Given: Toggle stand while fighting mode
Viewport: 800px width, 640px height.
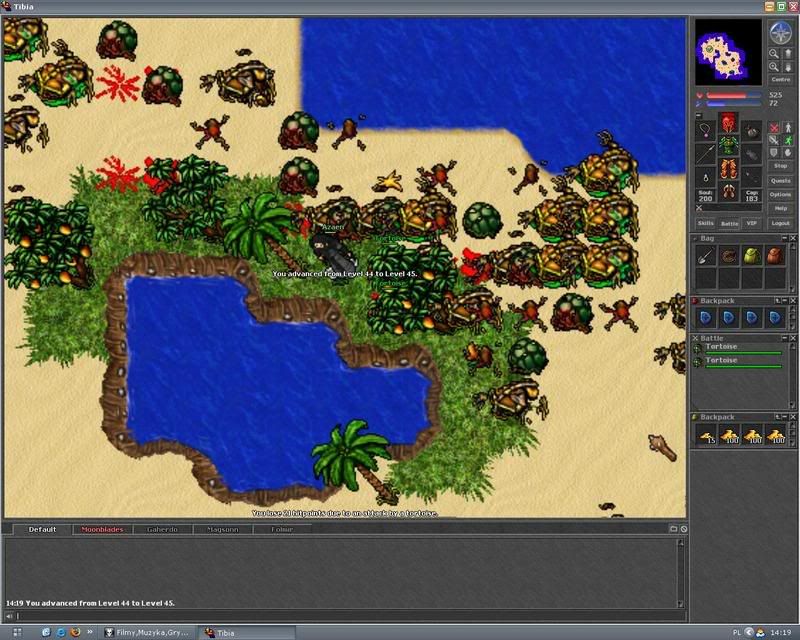Looking at the screenshot, I should (788, 128).
